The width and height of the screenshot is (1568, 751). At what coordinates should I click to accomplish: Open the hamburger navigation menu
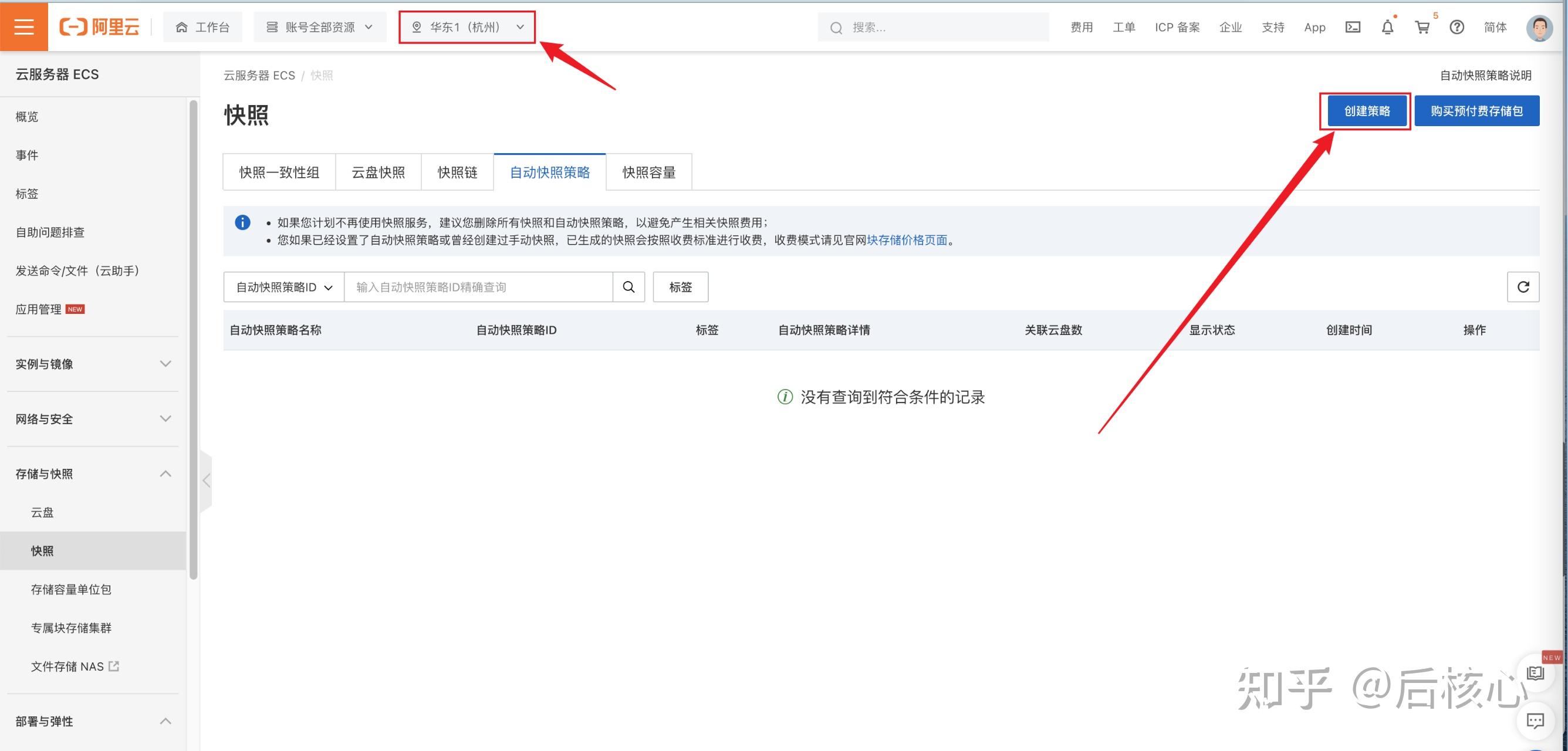23,27
